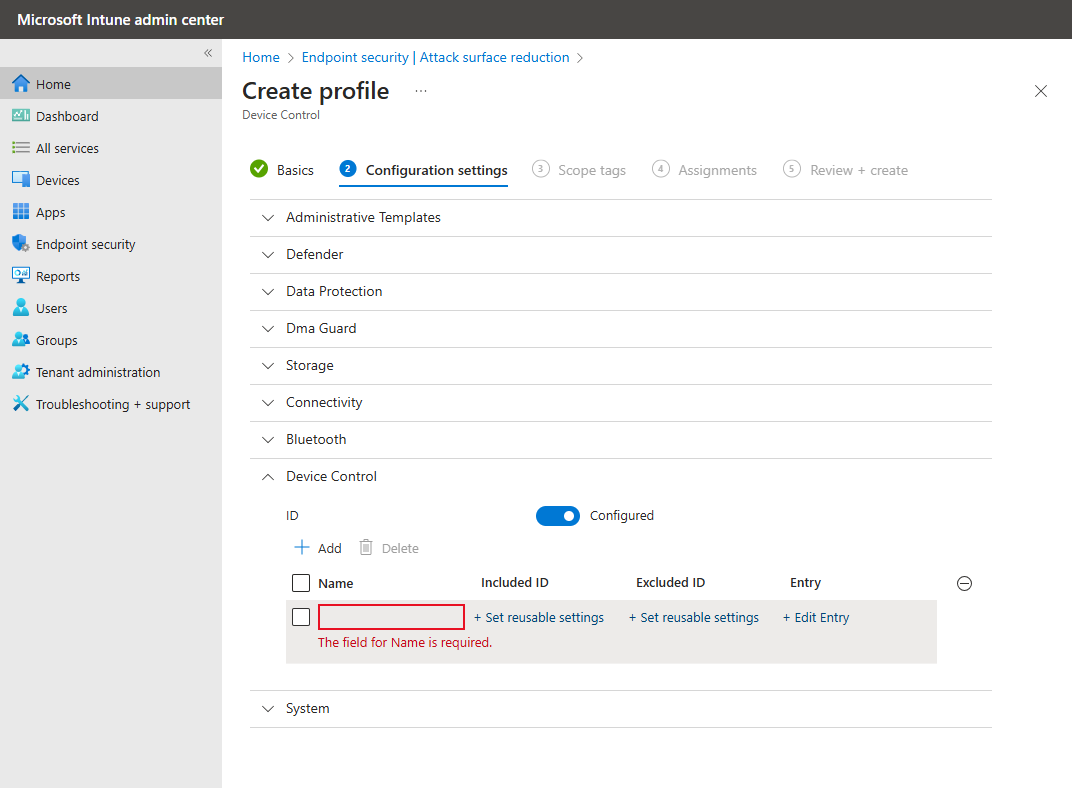
Task: Collapse the Device Control section
Action: coord(331,476)
